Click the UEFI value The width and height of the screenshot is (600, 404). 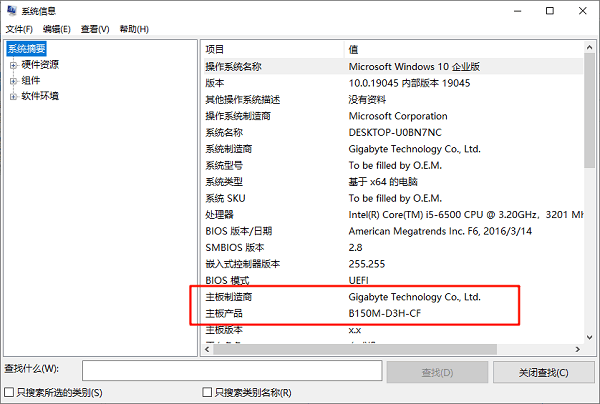[x=359, y=280]
